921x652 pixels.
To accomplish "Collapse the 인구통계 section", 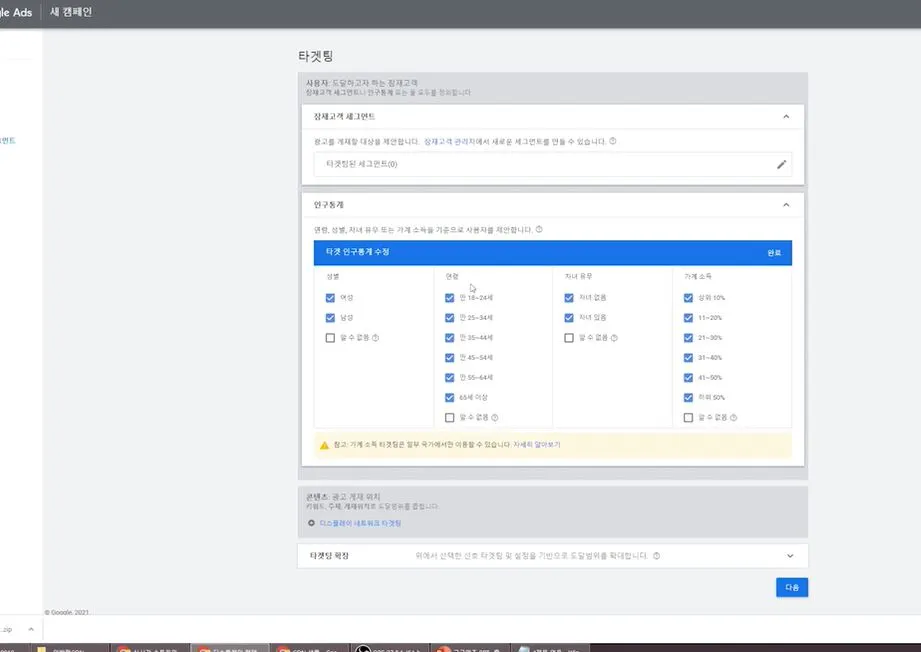I will 786,205.
